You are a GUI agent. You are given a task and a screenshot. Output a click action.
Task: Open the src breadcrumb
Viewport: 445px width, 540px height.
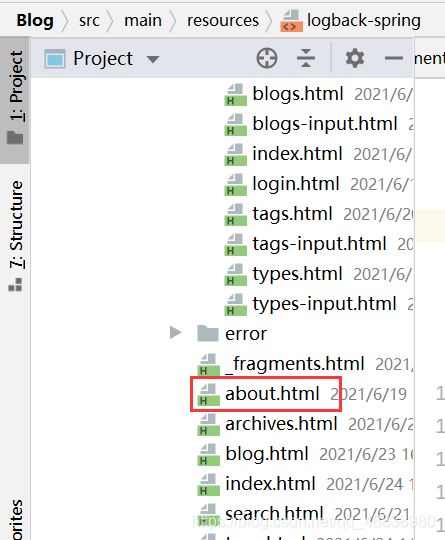tap(89, 21)
